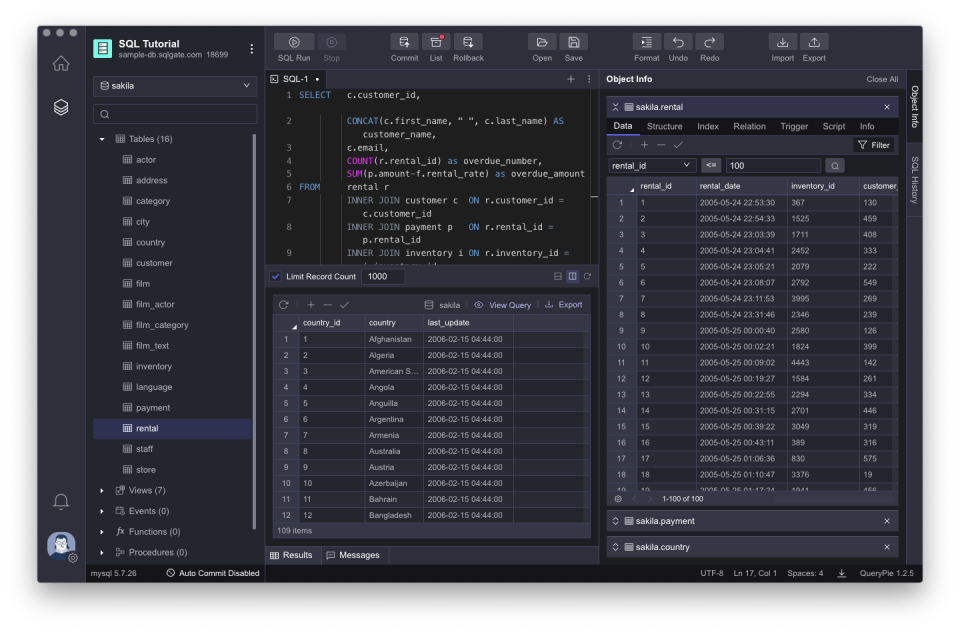This screenshot has width=960, height=632.
Task: Click View Query above the results grid
Action: pos(508,304)
